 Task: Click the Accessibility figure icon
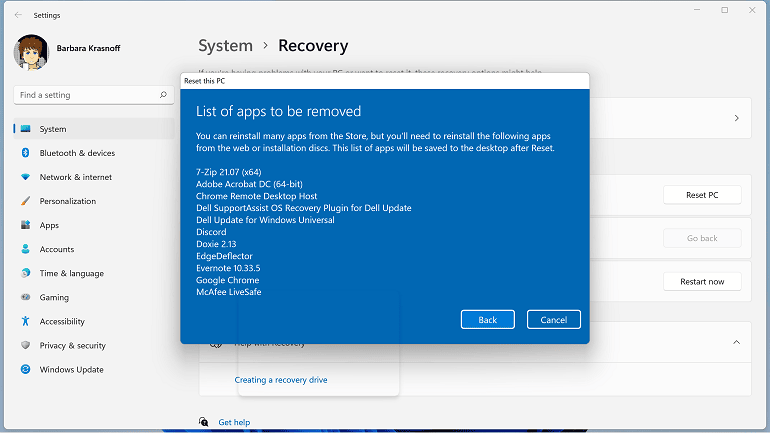[x=26, y=321]
